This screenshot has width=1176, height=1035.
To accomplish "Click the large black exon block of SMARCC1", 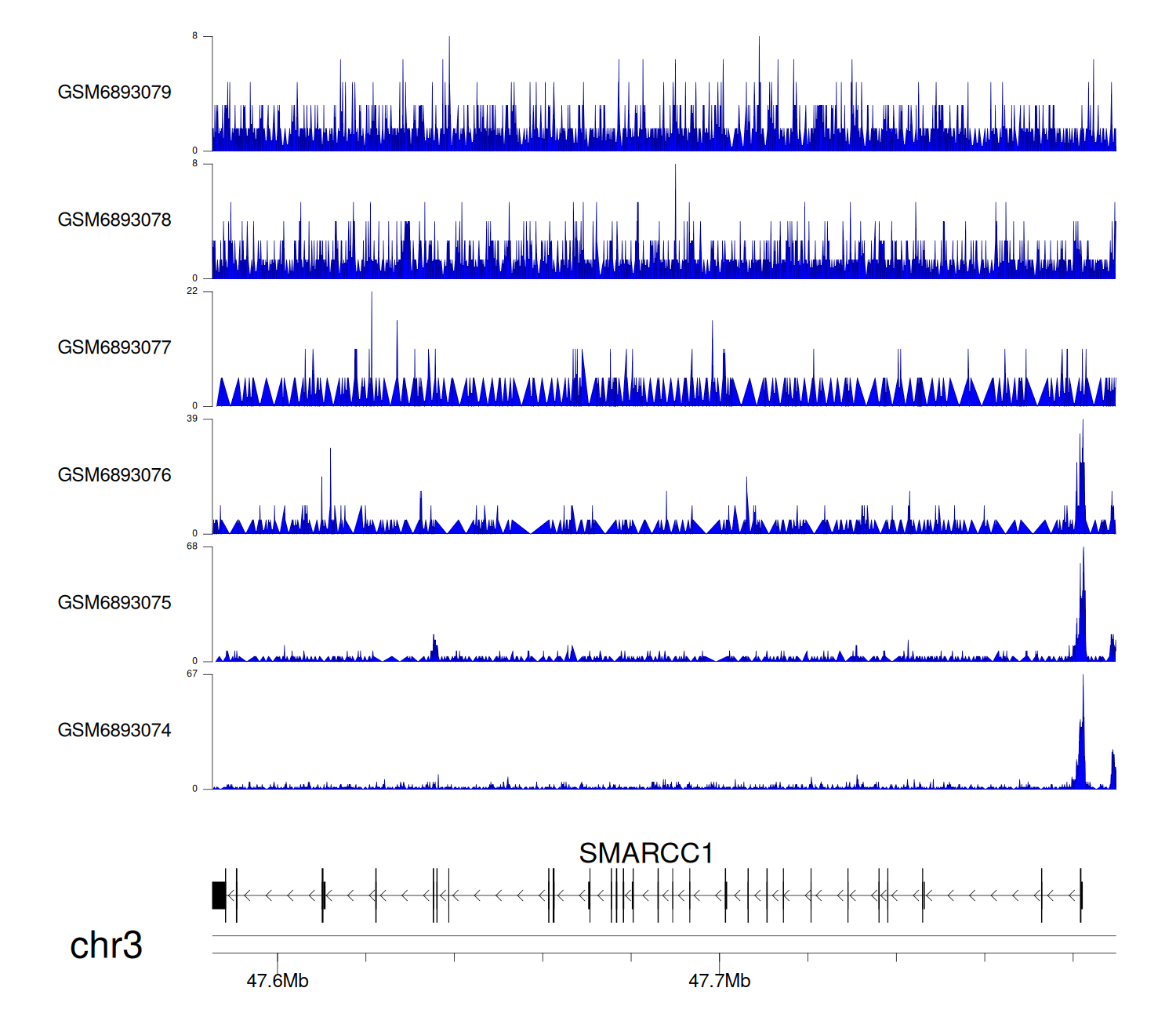I will point(219,895).
